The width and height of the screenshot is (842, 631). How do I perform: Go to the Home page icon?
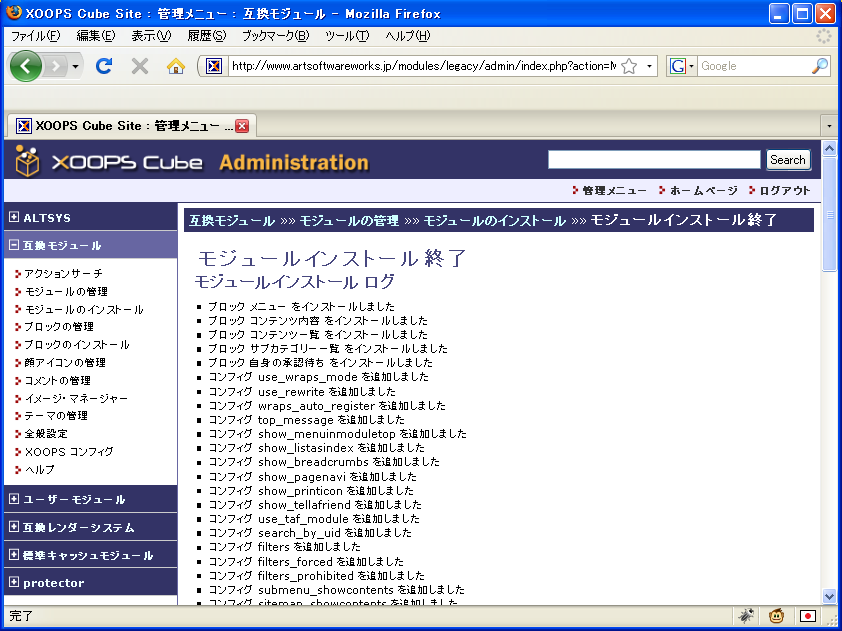coord(176,66)
